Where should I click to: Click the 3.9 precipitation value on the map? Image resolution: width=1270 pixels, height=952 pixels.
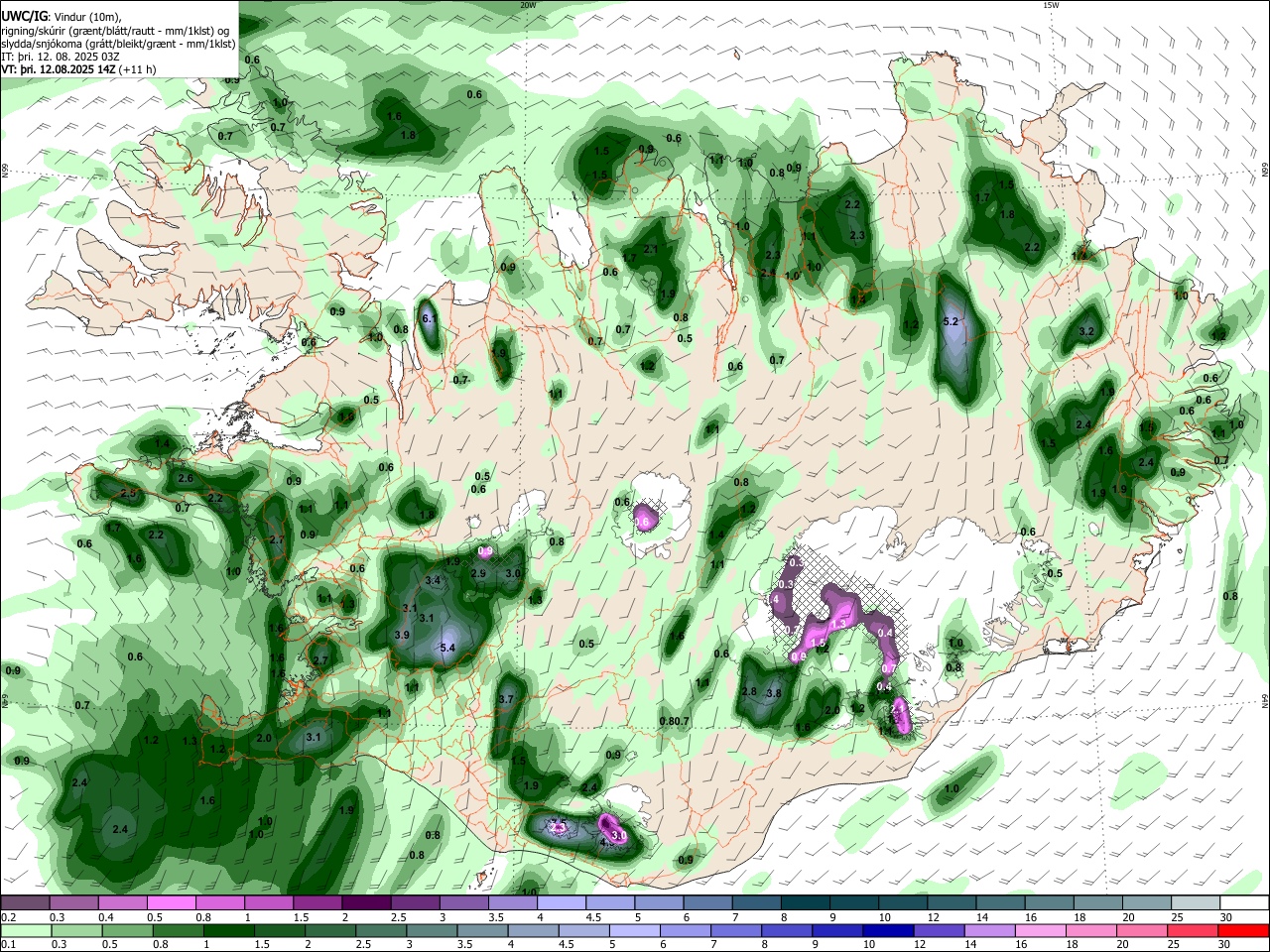tap(402, 635)
